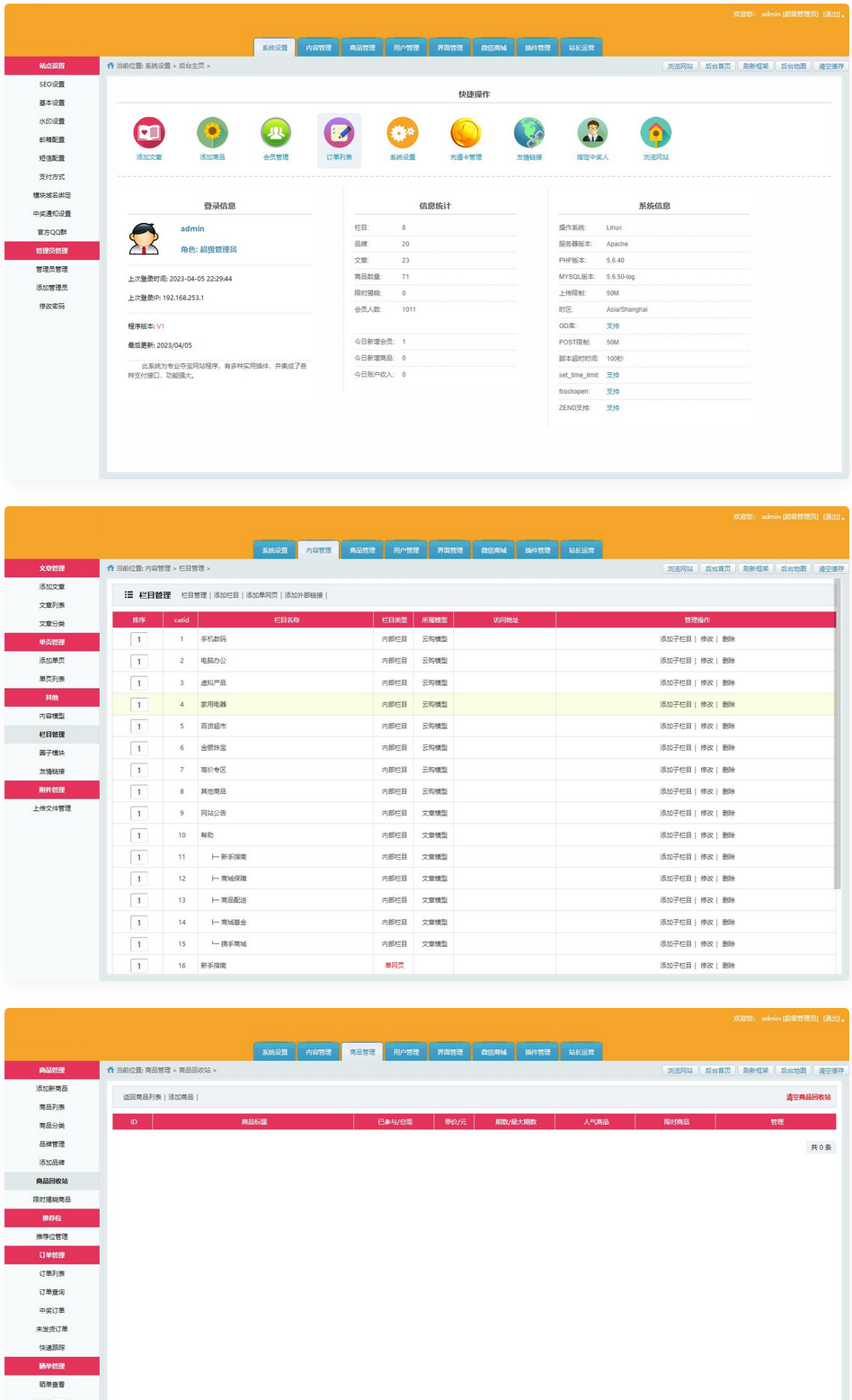Open the 会员管理 green shortcut icon
The image size is (852, 1400).
coord(276,133)
